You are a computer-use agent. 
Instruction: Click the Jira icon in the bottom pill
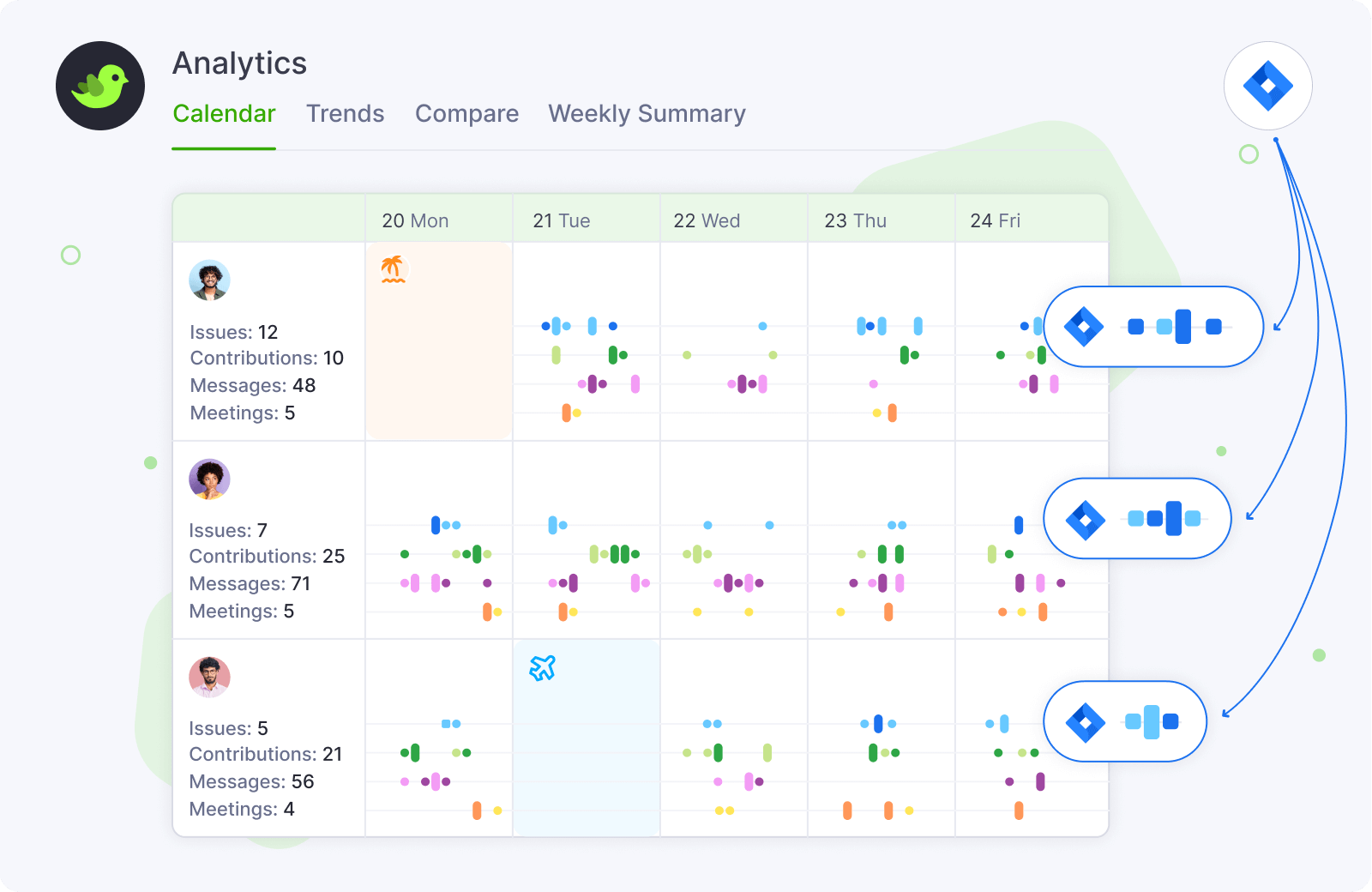(x=1086, y=722)
